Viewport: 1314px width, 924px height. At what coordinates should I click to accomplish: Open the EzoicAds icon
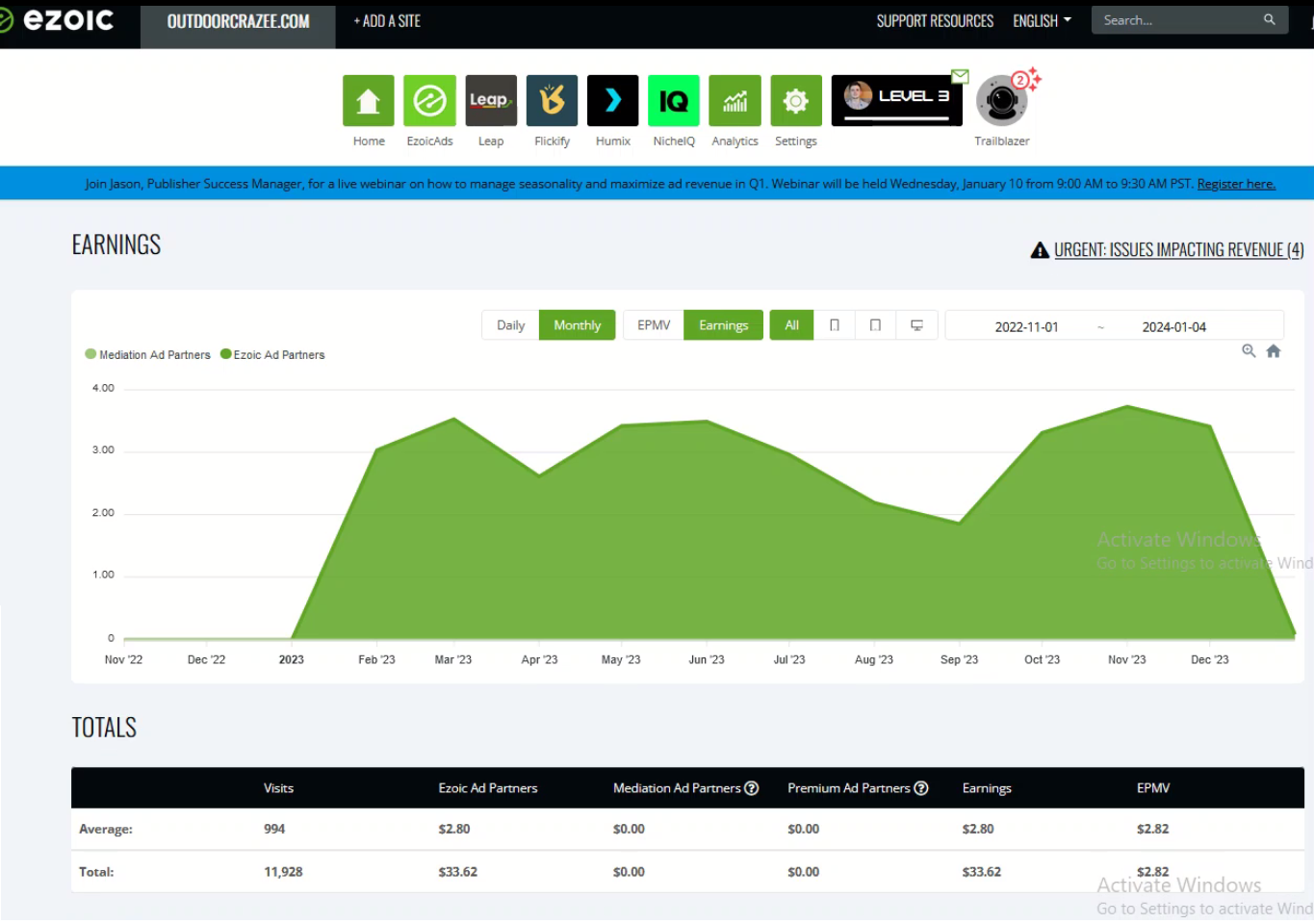click(x=429, y=100)
